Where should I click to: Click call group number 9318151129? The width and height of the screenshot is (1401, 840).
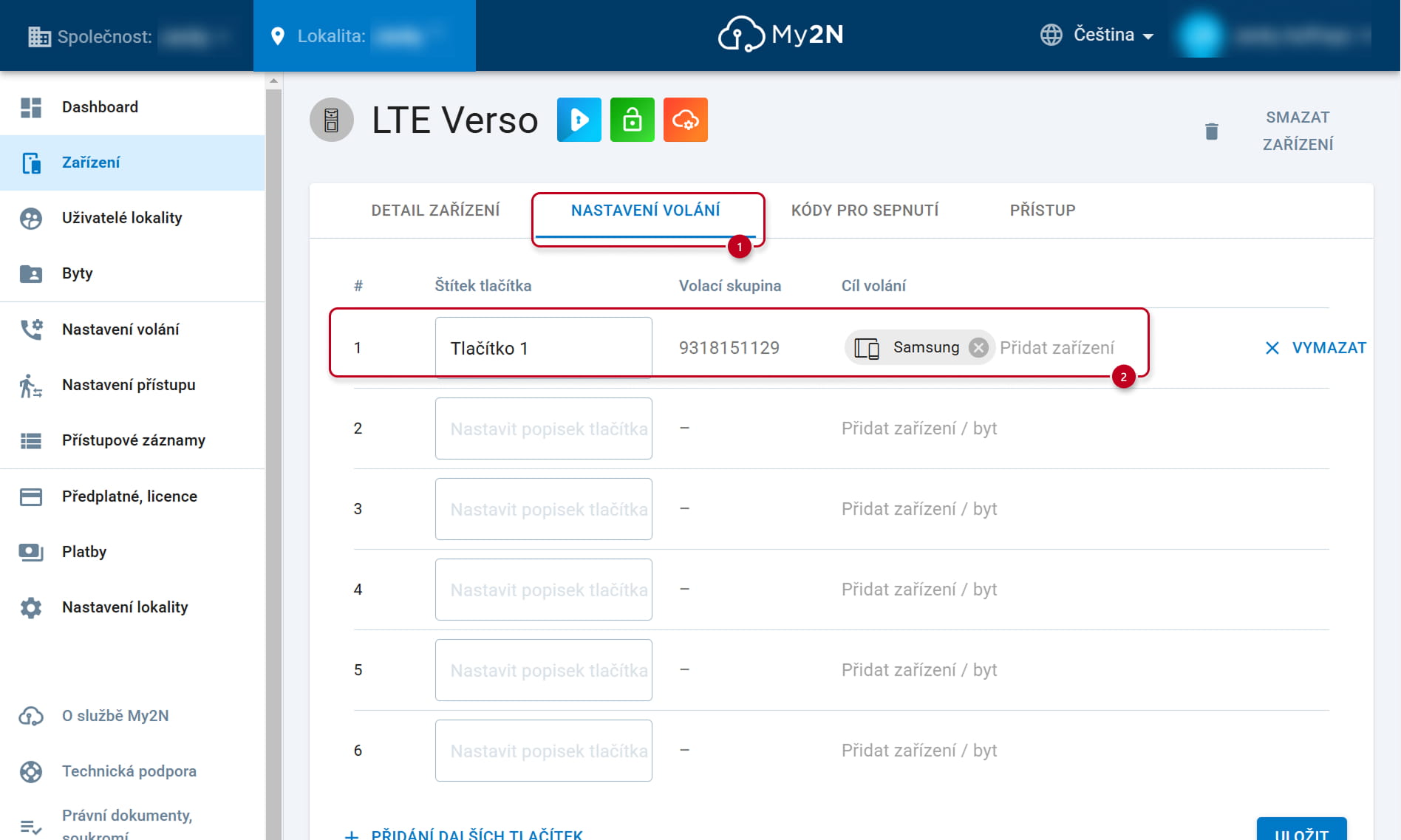(x=729, y=348)
